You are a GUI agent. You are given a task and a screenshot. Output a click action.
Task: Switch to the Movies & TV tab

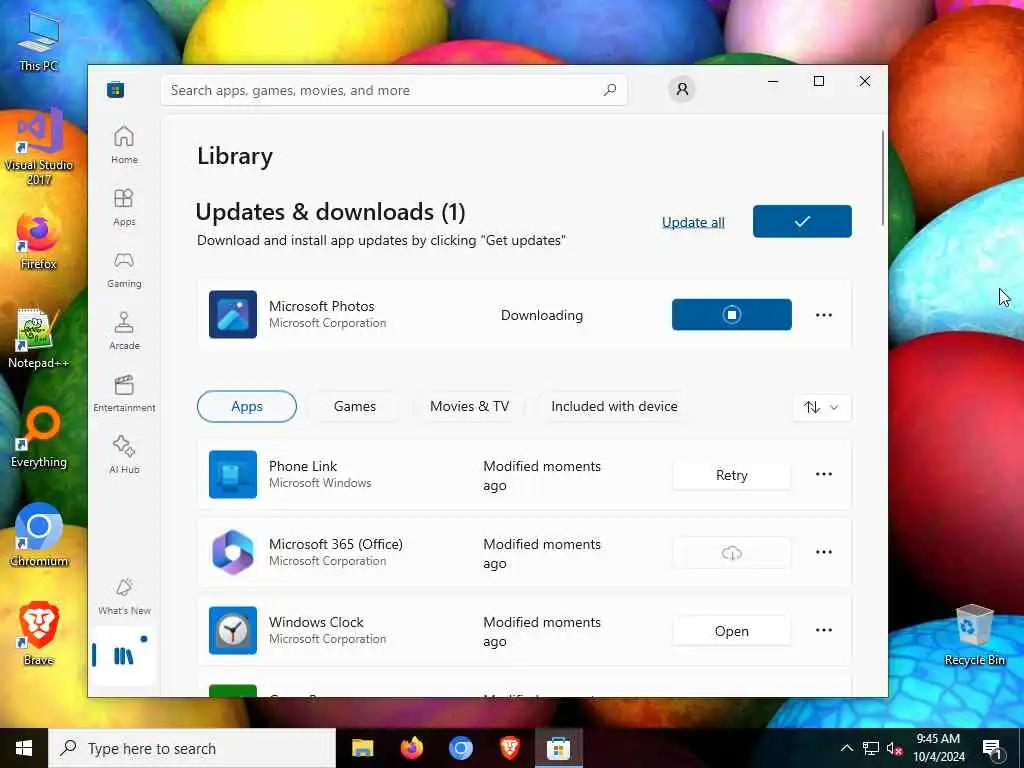click(x=470, y=406)
